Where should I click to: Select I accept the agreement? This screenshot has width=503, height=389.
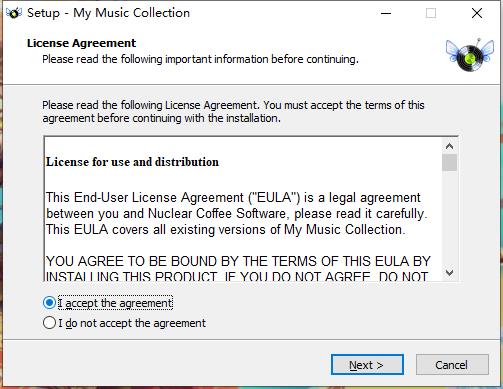(x=49, y=303)
